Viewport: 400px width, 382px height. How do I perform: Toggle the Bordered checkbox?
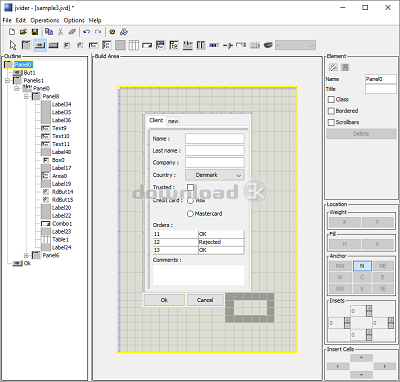click(x=331, y=111)
